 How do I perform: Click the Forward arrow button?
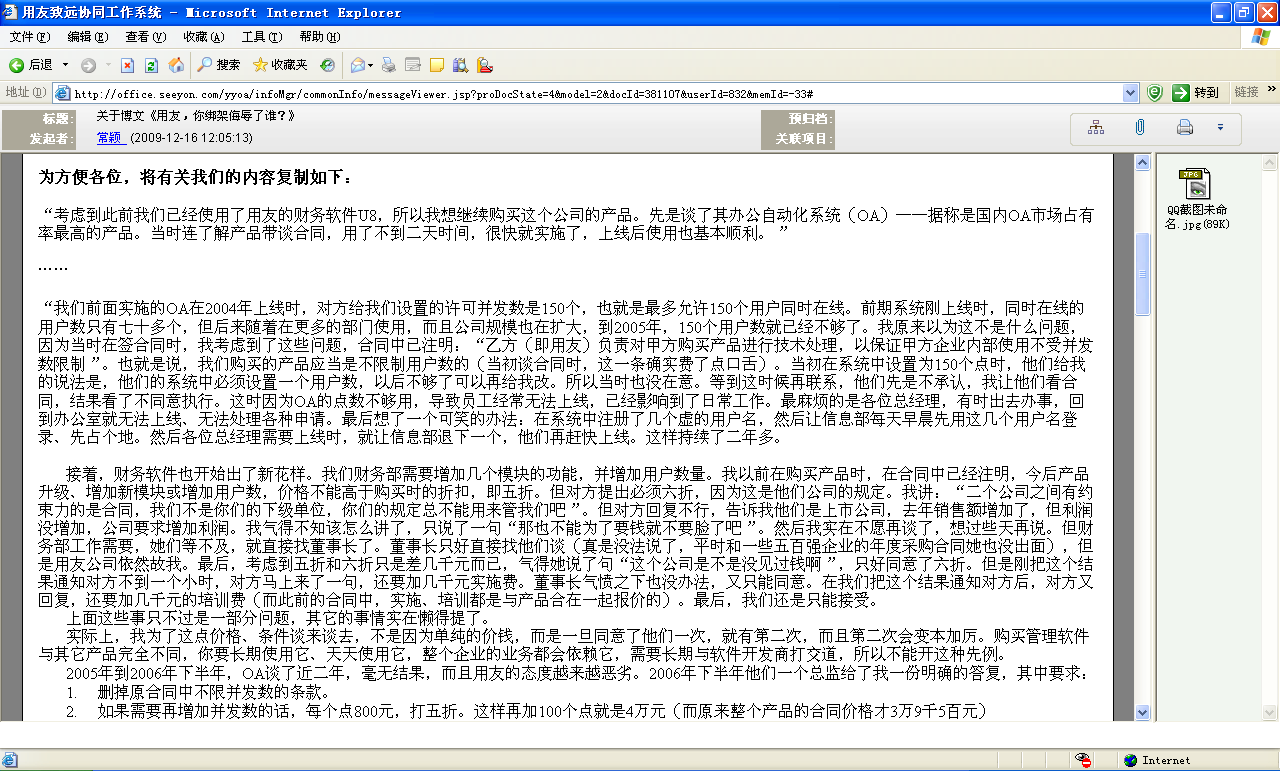[x=88, y=65]
